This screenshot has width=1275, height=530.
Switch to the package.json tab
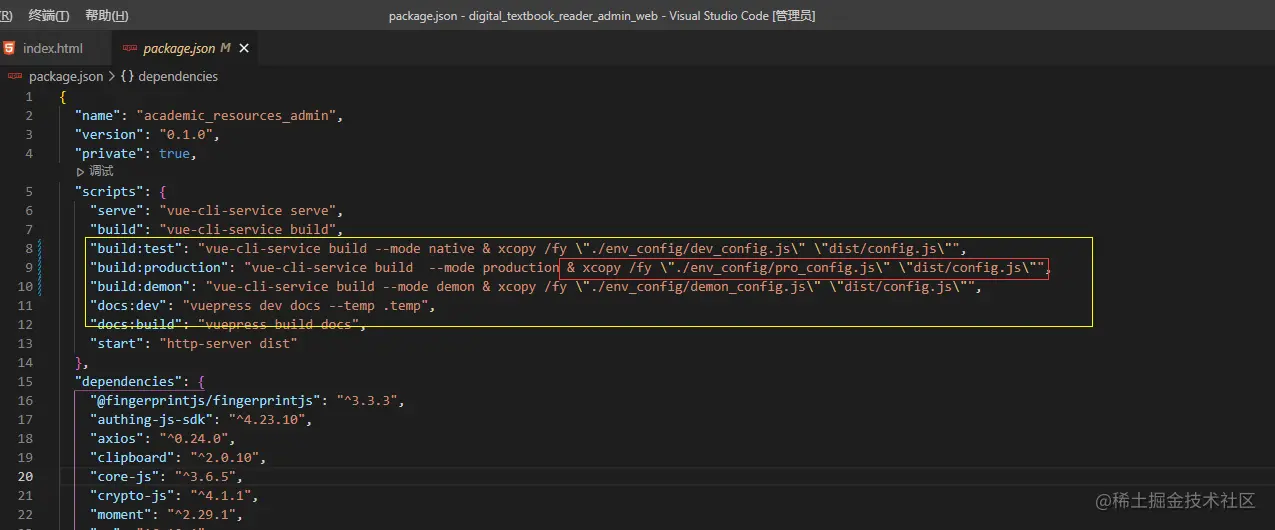(179, 48)
